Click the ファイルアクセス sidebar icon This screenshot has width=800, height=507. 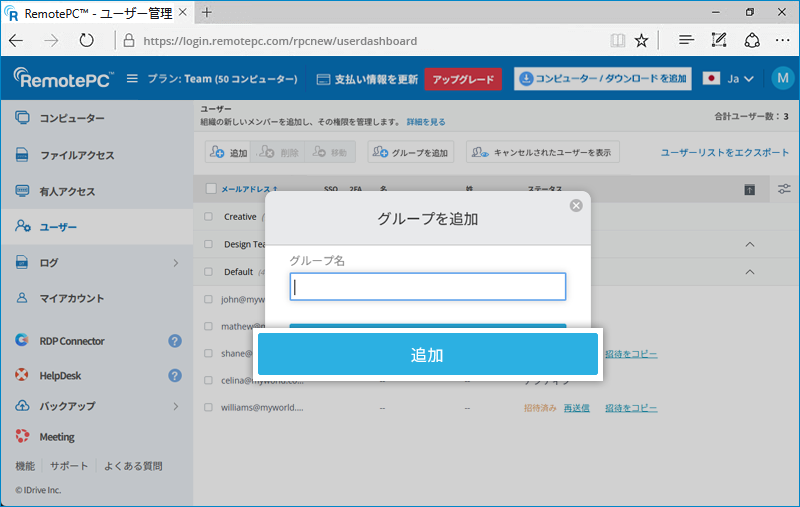coord(22,154)
